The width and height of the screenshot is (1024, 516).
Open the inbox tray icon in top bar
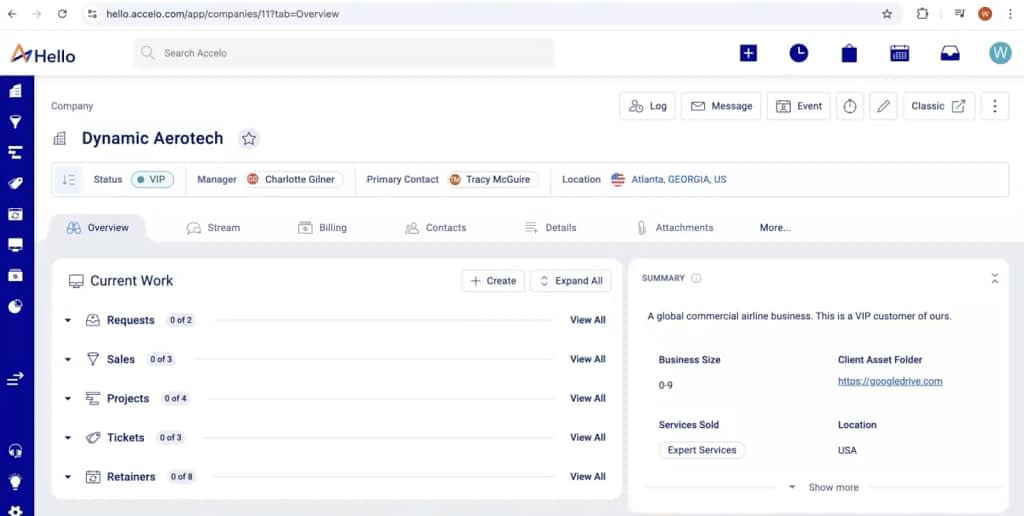tap(950, 54)
